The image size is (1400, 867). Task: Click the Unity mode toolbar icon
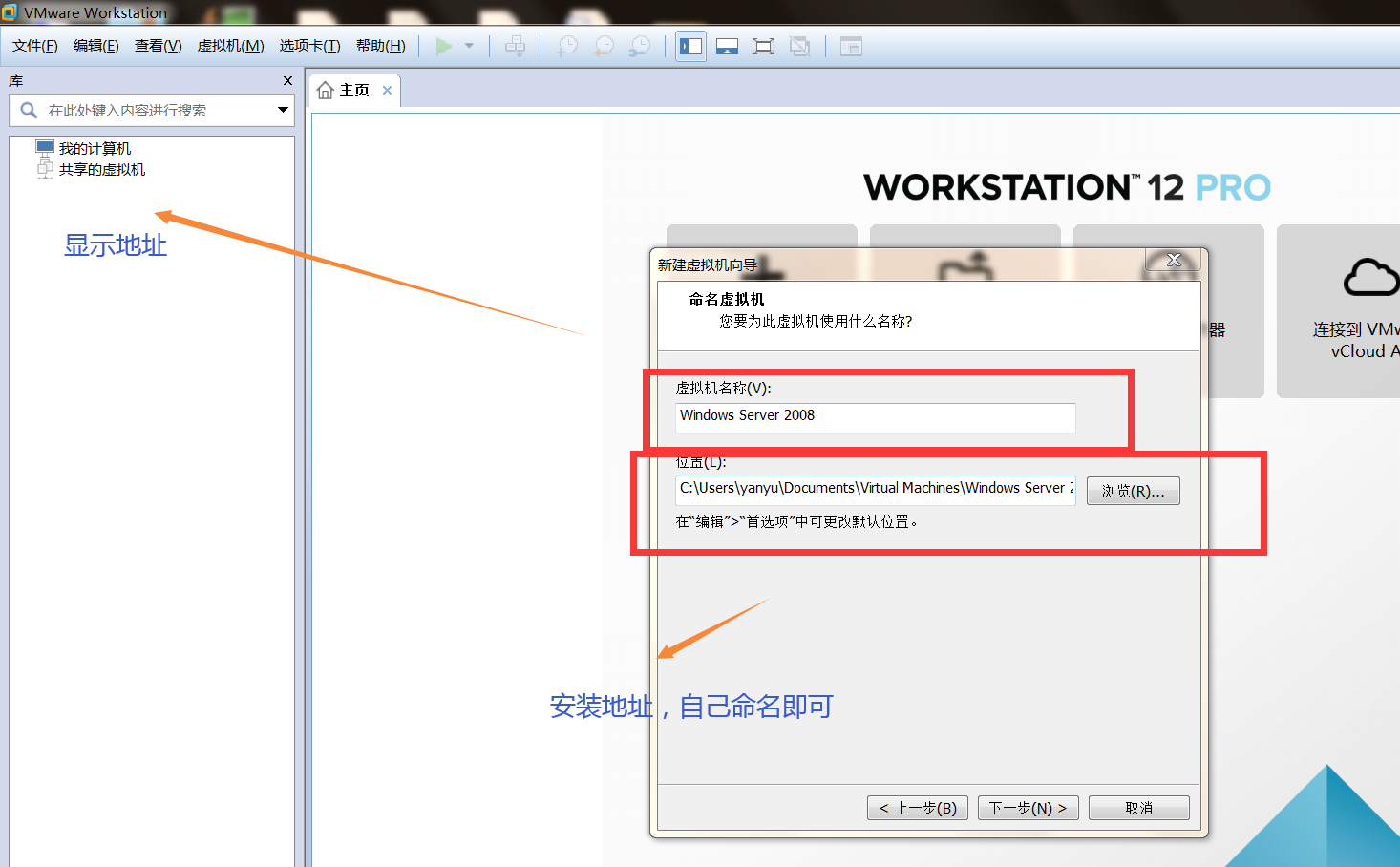[x=799, y=46]
